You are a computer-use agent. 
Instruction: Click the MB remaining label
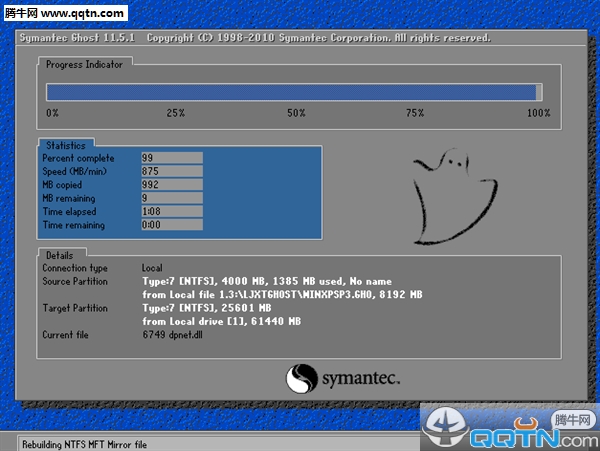tap(69, 198)
